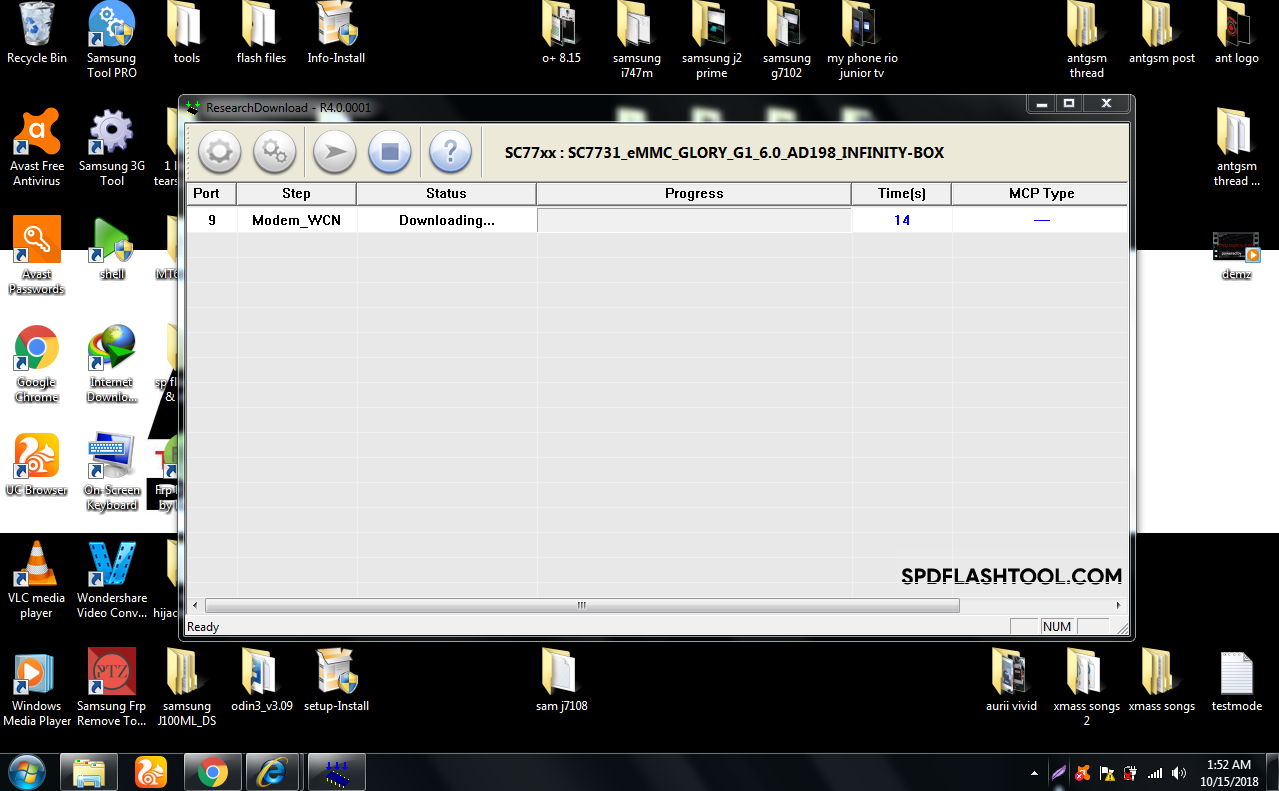Select the samsung j2 prime folder
The height and width of the screenshot is (791, 1279).
712,41
